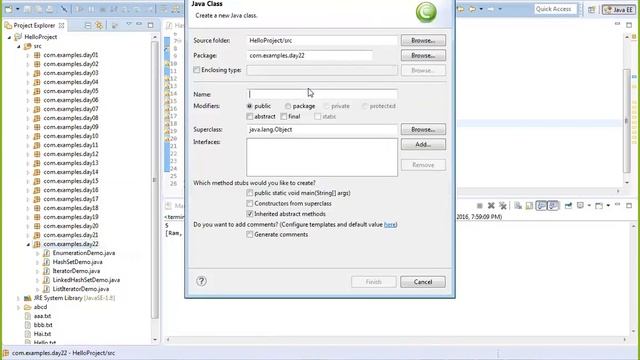Click HelloProject project icon in tree
This screenshot has width=640, height=360.
tap(18, 37)
